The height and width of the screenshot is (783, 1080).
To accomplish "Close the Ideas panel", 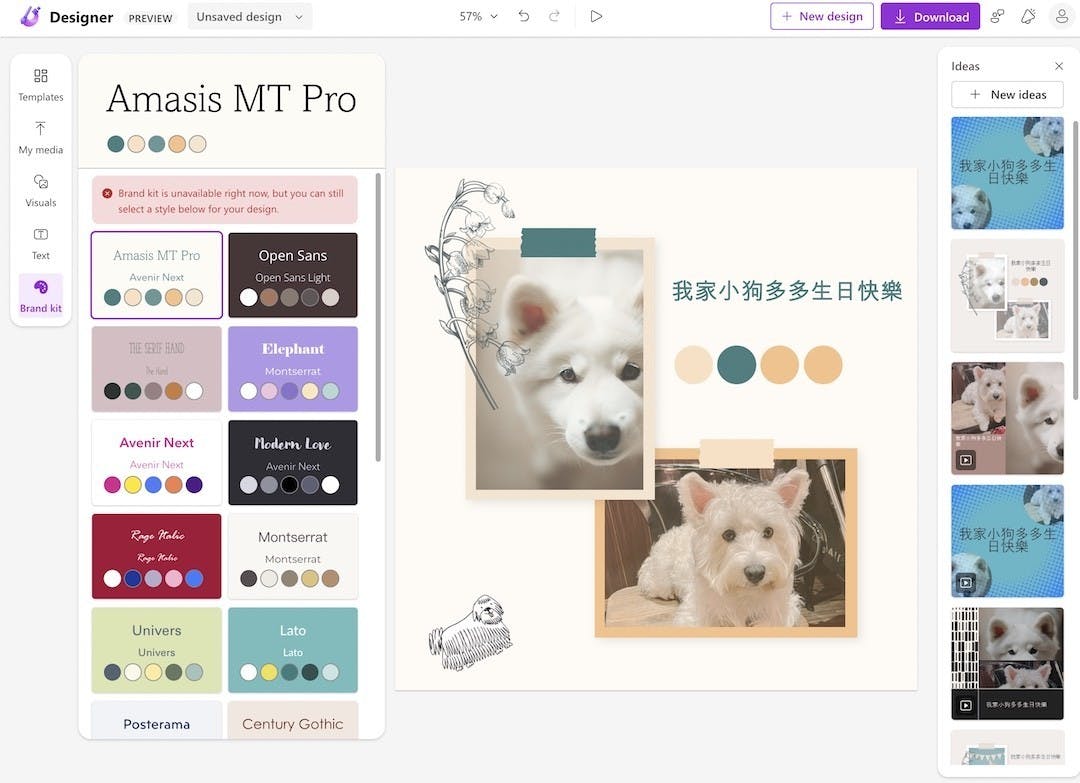I will (1059, 67).
